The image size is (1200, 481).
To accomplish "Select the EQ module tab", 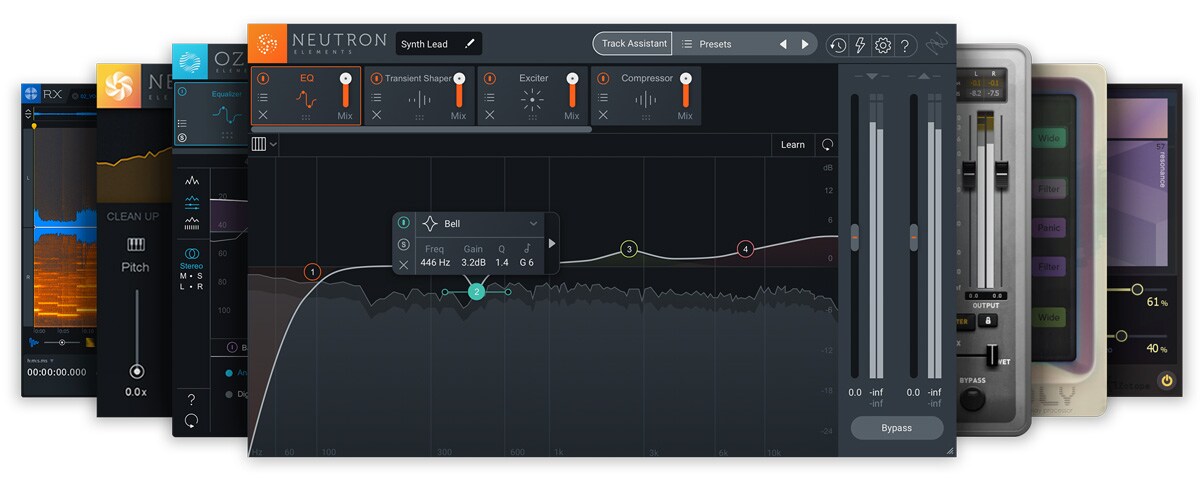I will click(x=306, y=96).
